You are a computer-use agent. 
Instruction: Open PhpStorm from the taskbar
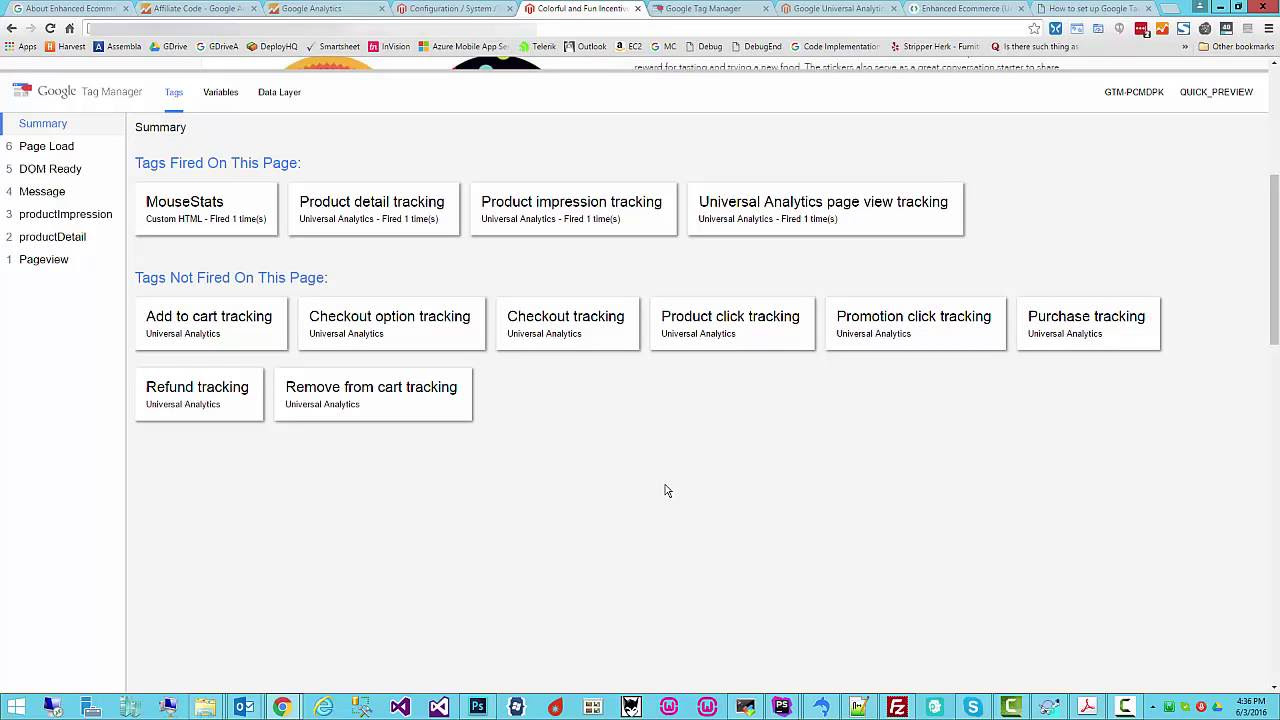tap(782, 707)
